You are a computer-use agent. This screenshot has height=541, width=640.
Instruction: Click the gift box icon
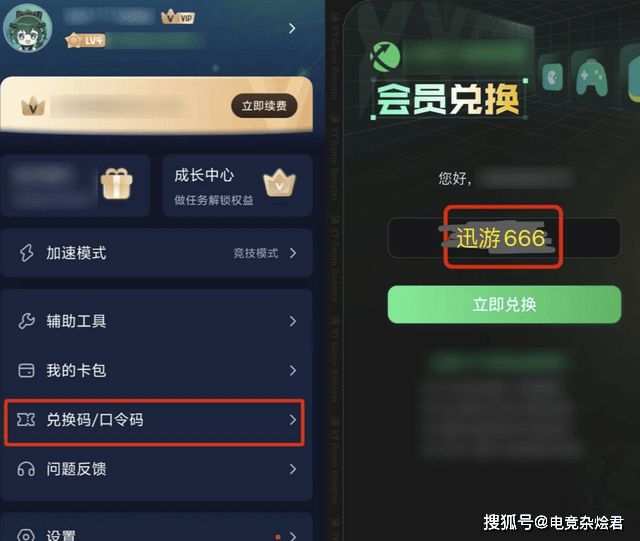pyautogui.click(x=117, y=184)
